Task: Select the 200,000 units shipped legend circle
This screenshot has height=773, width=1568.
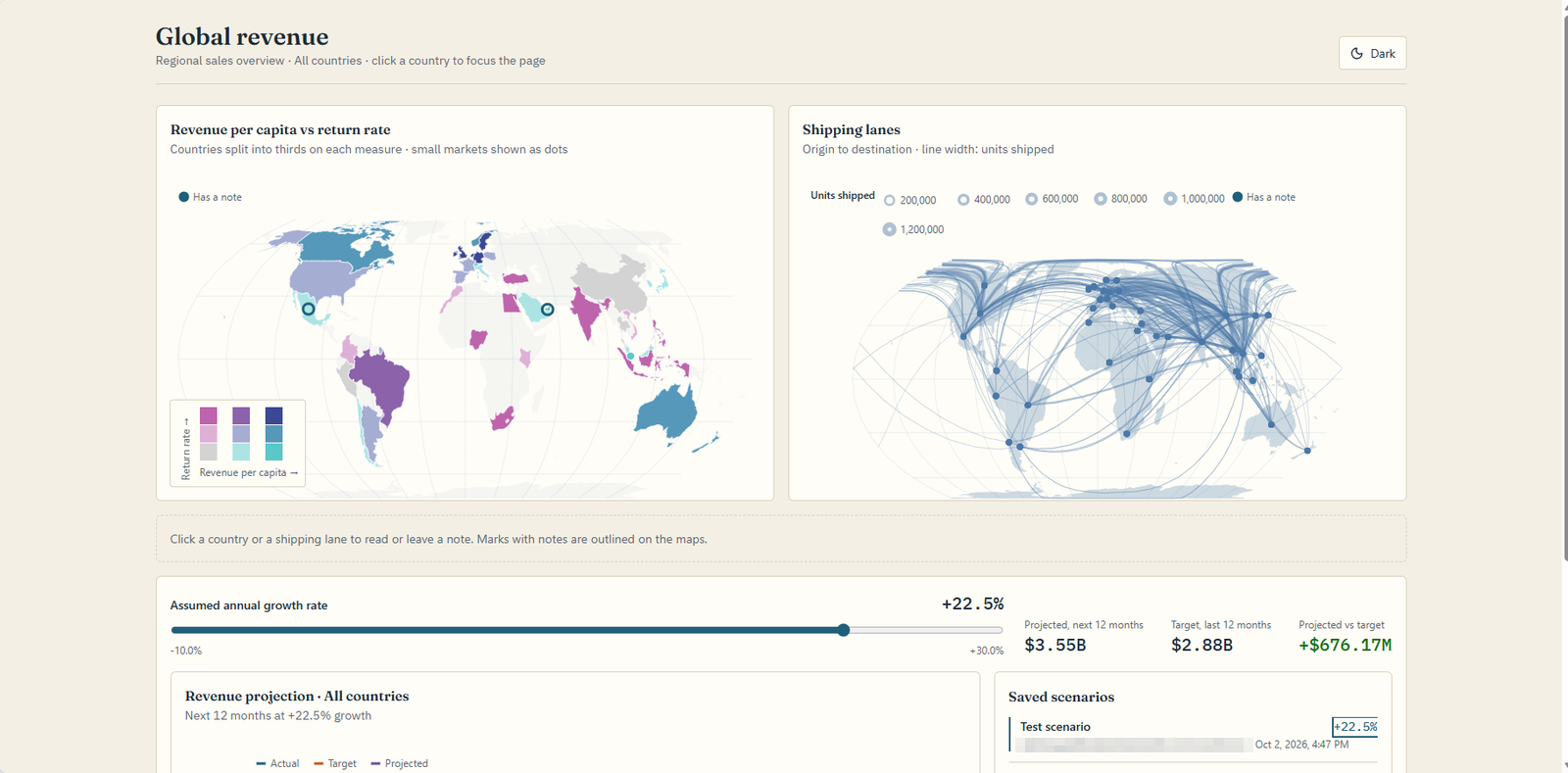Action: tap(890, 200)
